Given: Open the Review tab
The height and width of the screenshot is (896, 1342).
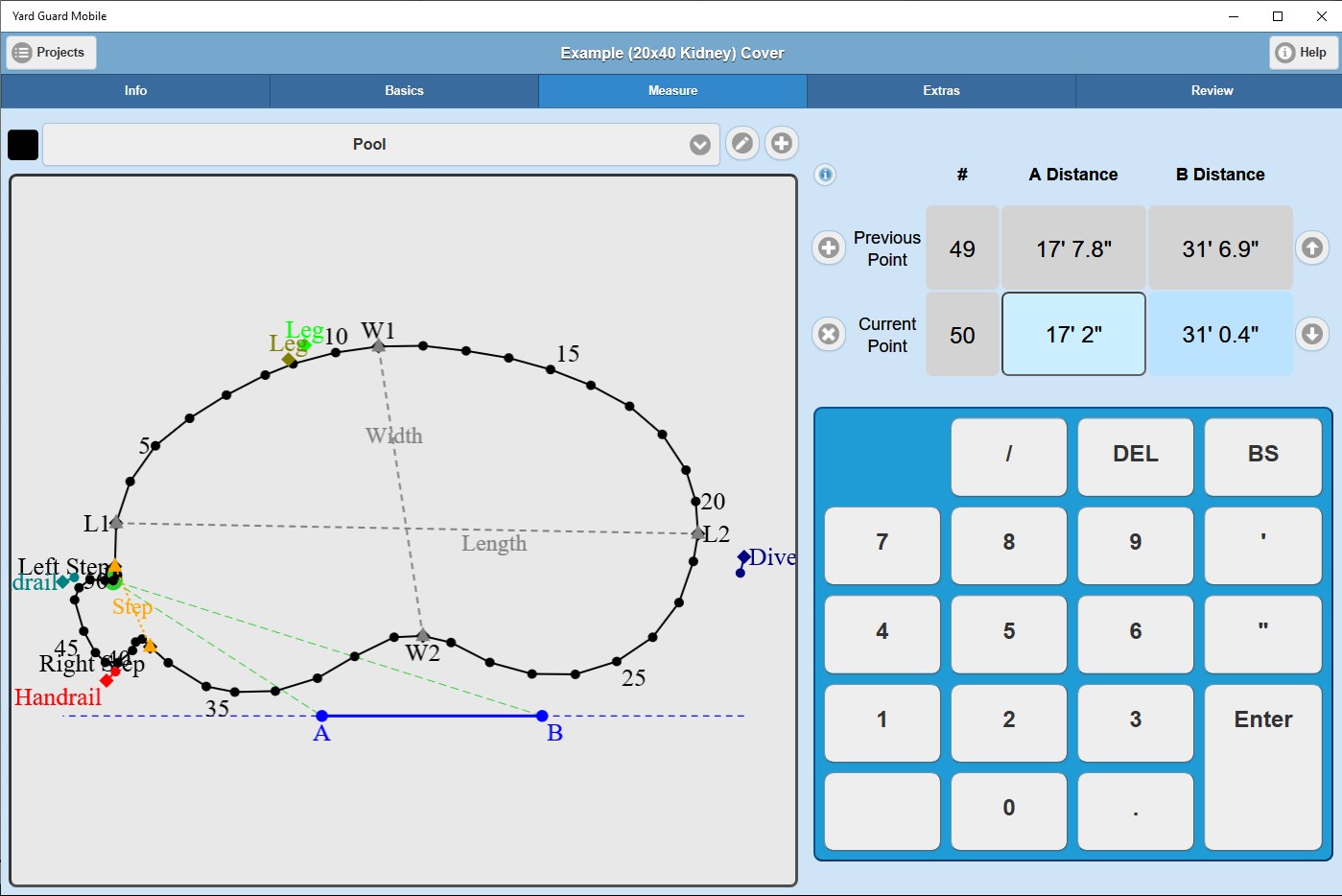Looking at the screenshot, I should (1212, 90).
